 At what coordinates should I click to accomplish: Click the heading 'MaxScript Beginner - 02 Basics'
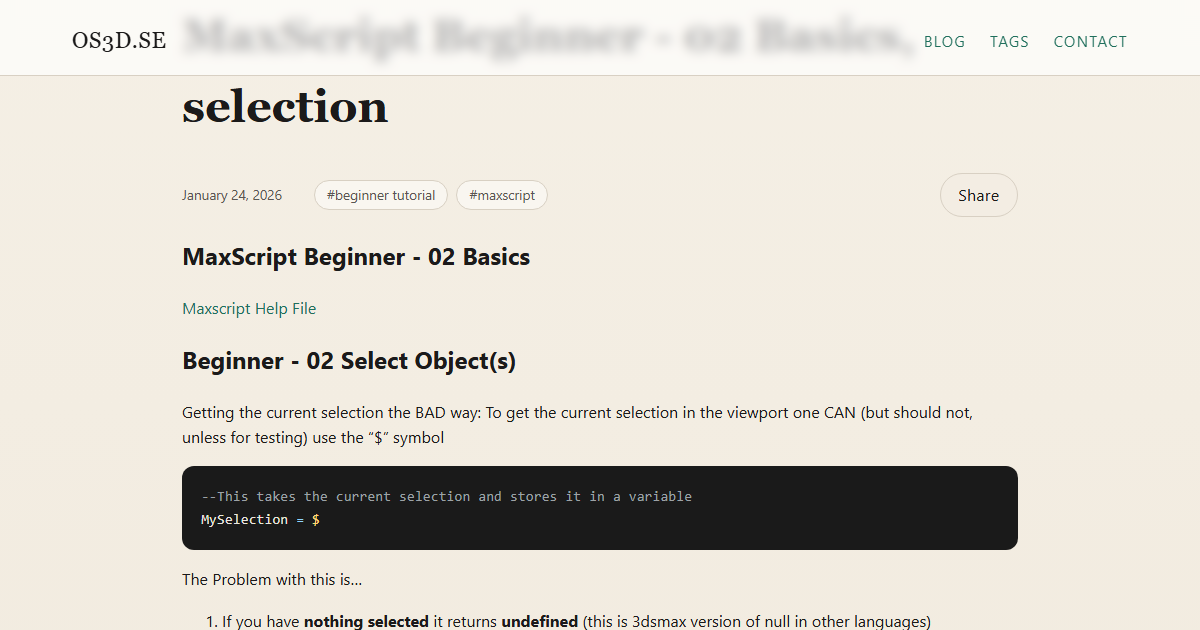(356, 257)
